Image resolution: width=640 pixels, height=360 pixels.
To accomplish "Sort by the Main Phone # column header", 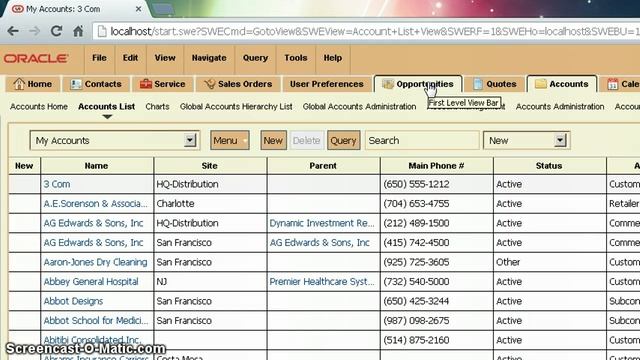I will 436,166.
